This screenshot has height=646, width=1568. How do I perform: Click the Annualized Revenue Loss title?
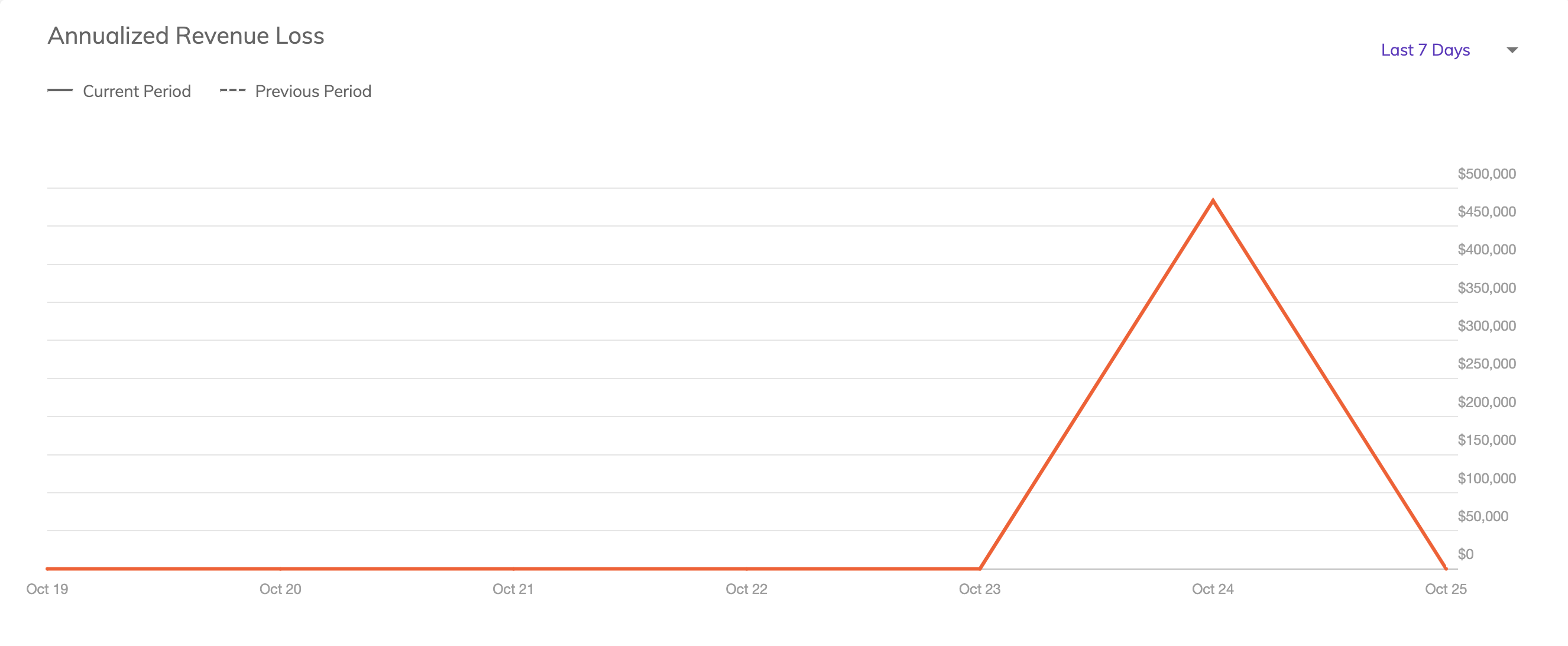pos(186,36)
